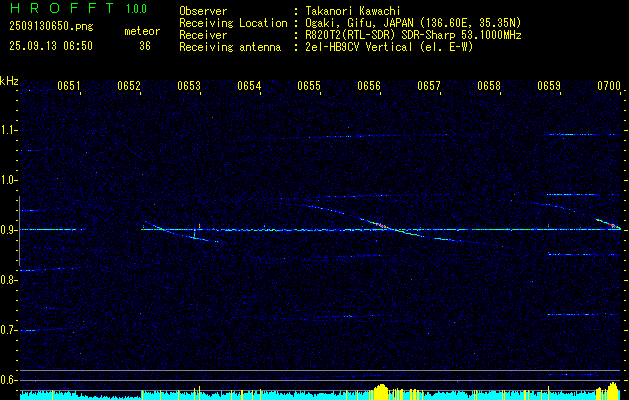Click the bright meteor echo near 0656
The width and height of the screenshot is (629, 400).
pos(378,224)
